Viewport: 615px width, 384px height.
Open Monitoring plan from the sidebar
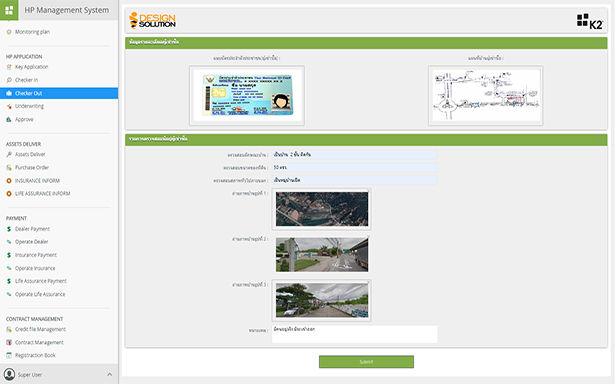pos(32,32)
